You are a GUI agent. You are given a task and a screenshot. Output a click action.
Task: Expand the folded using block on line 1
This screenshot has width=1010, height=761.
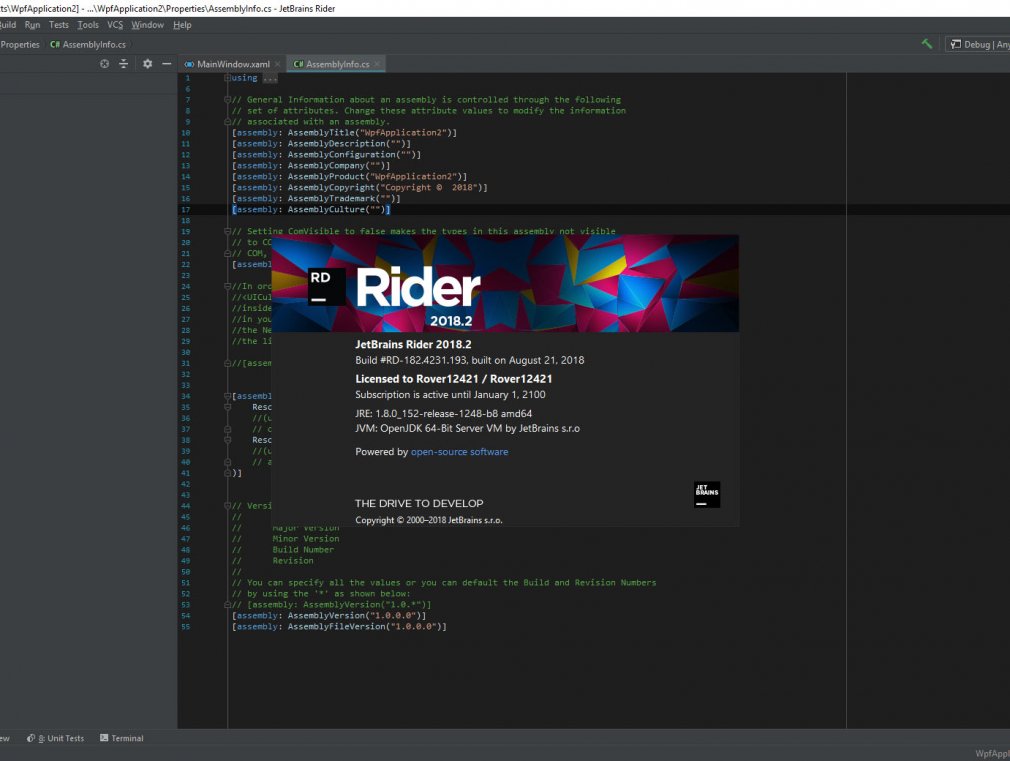click(x=227, y=78)
